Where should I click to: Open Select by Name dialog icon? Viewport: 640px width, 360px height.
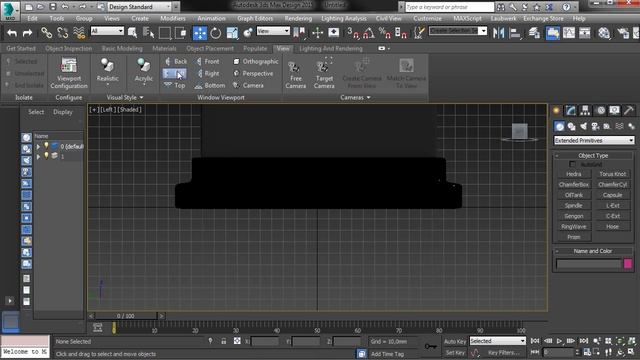point(149,33)
